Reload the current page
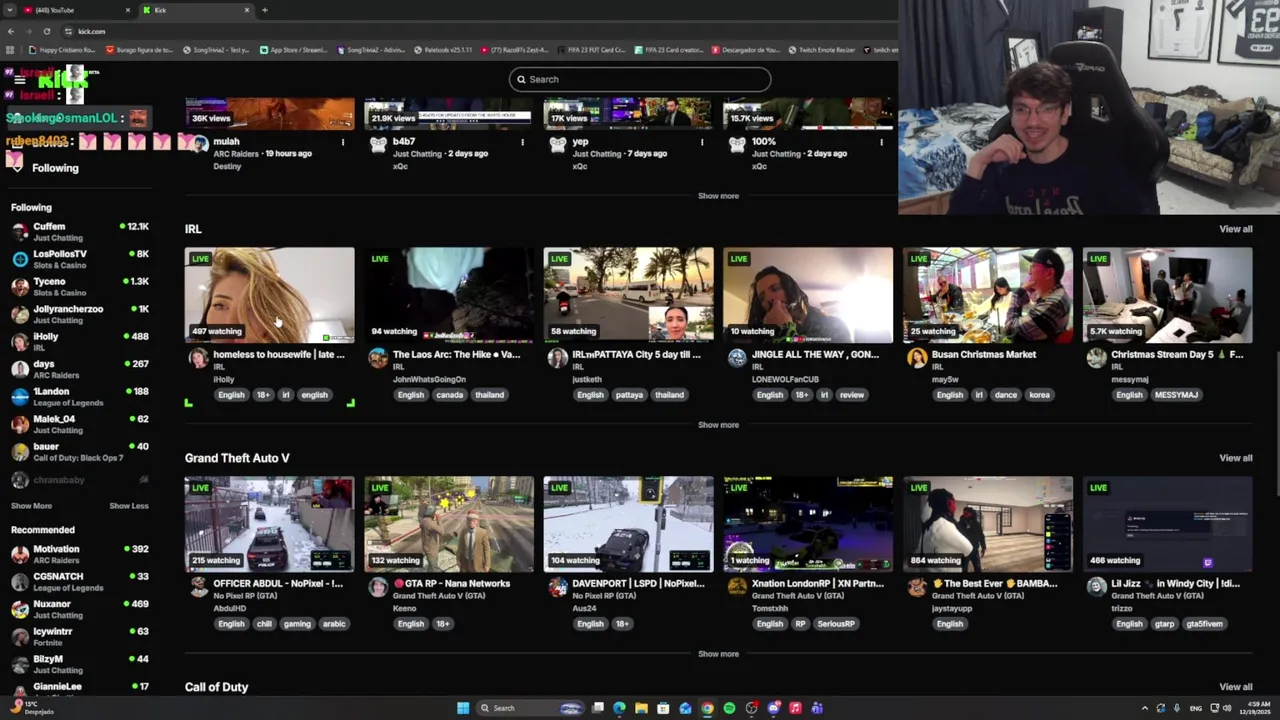 (x=46, y=31)
